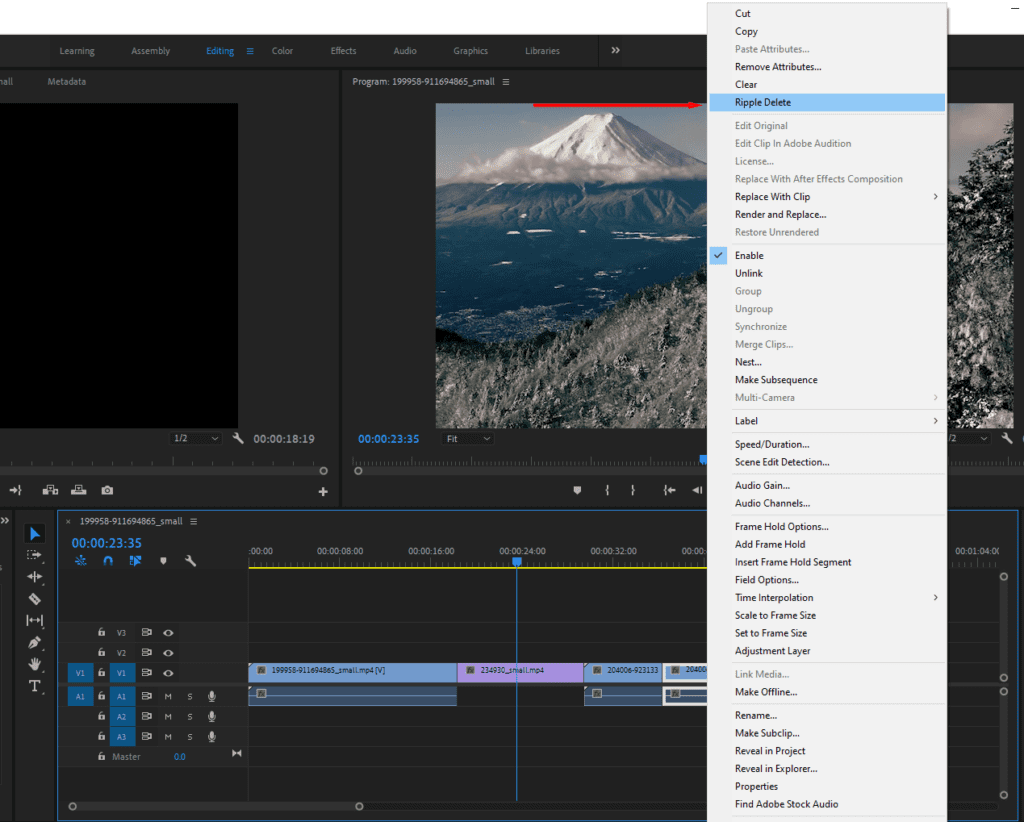The width and height of the screenshot is (1024, 822).
Task: Toggle the Snap magnet in the timeline
Action: click(x=108, y=561)
